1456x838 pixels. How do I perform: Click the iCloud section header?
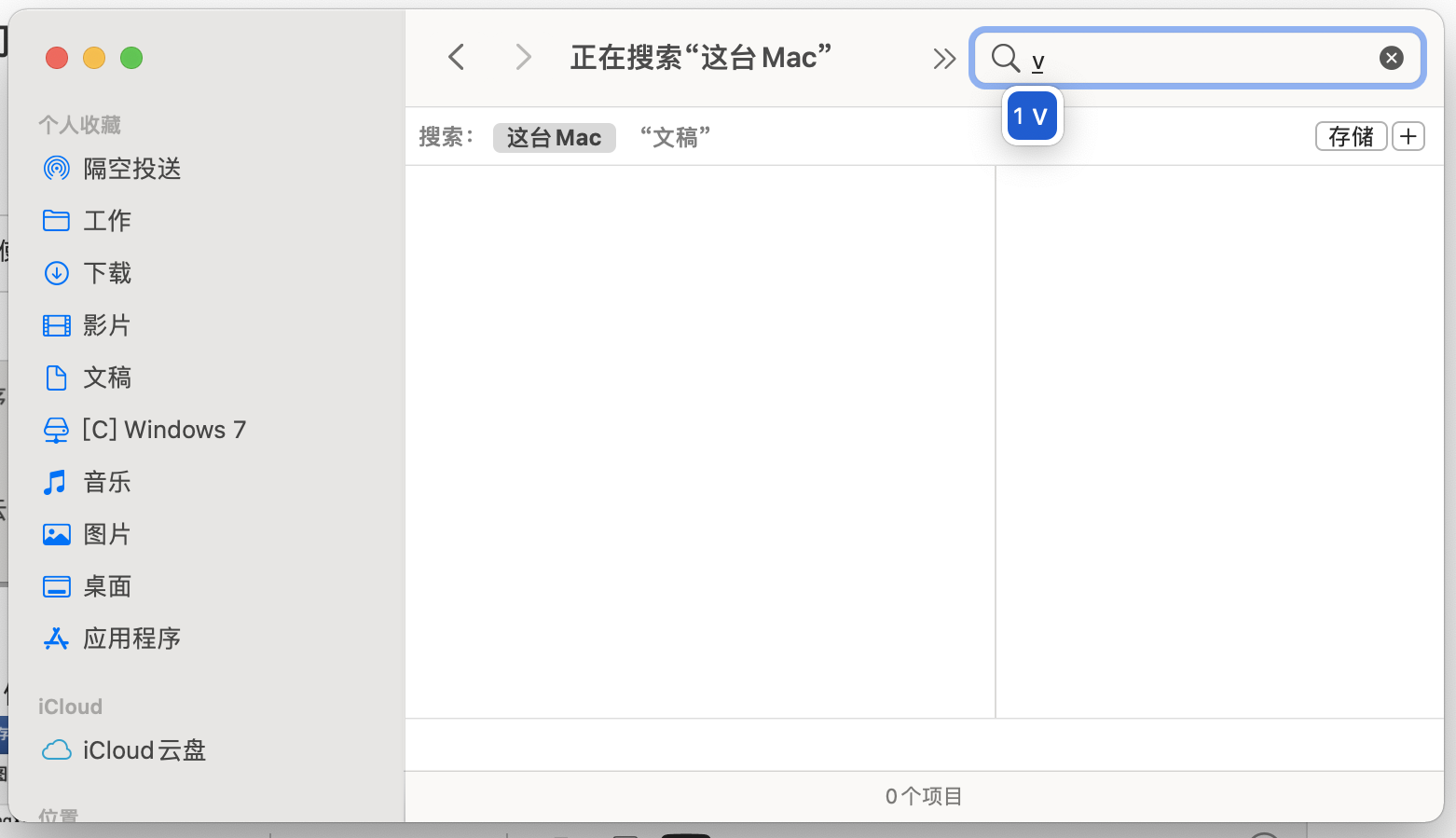pos(70,707)
